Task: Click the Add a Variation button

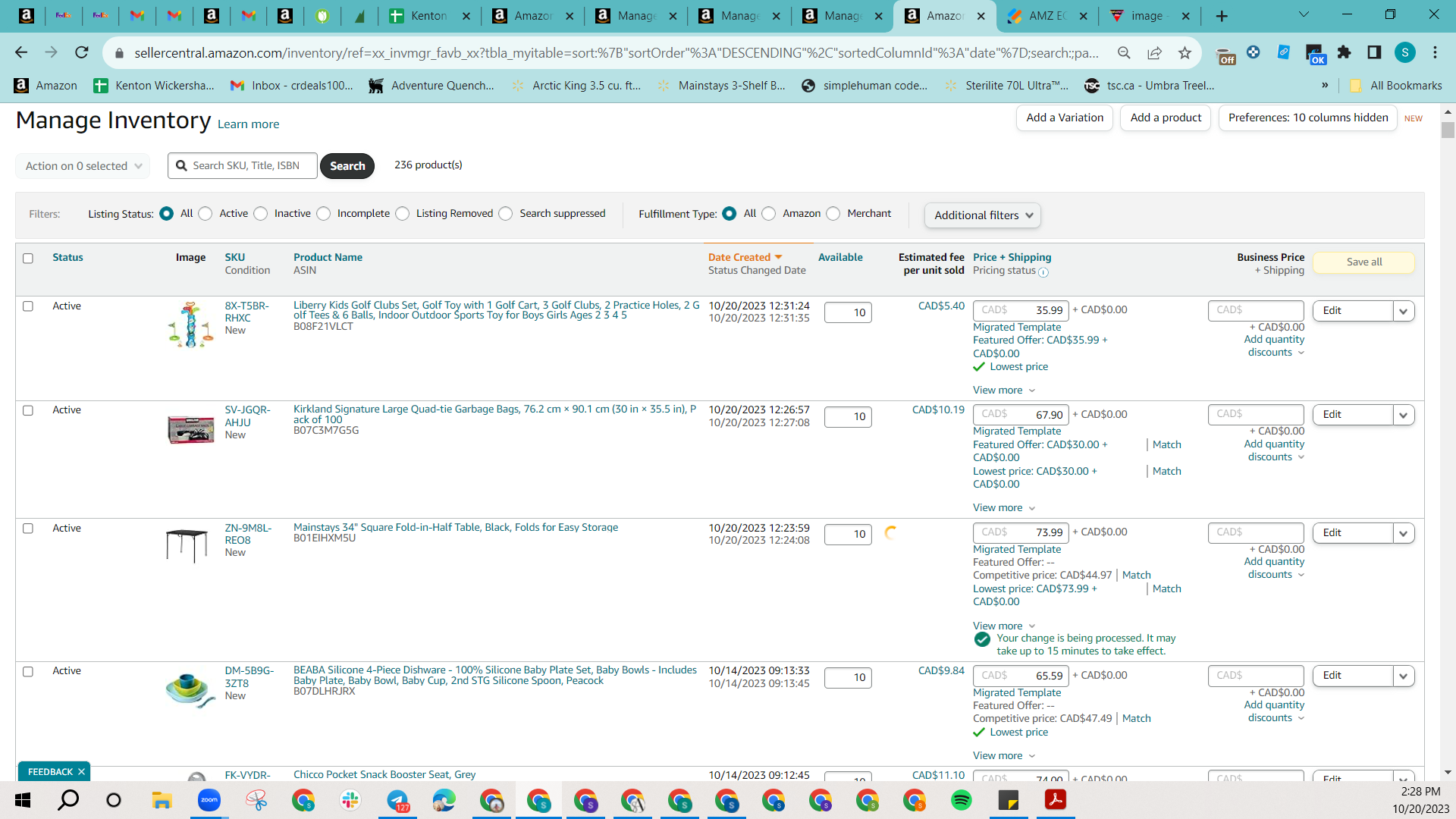Action: pyautogui.click(x=1065, y=118)
